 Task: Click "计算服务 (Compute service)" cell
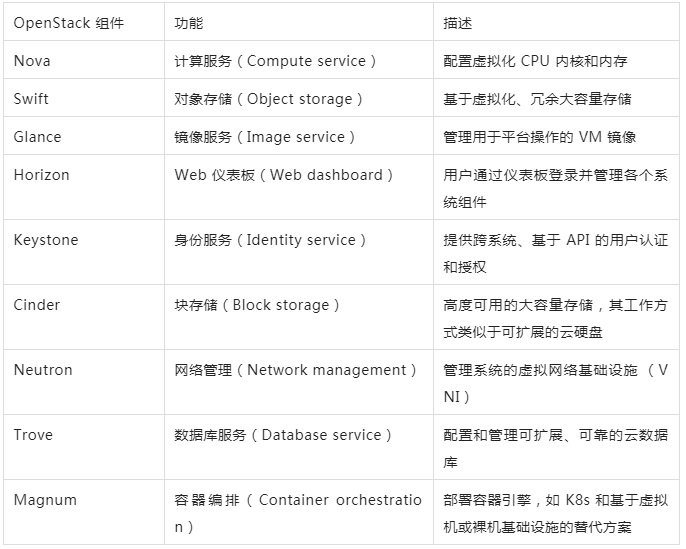[x=276, y=61]
